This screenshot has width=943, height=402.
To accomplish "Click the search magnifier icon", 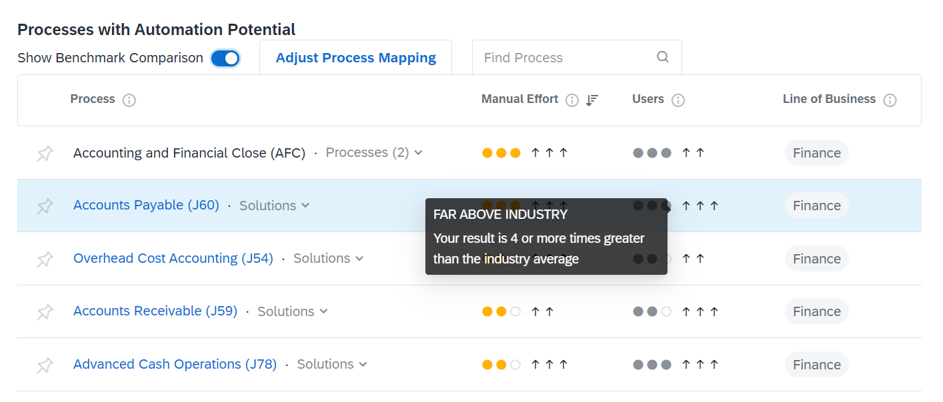I will tap(663, 57).
